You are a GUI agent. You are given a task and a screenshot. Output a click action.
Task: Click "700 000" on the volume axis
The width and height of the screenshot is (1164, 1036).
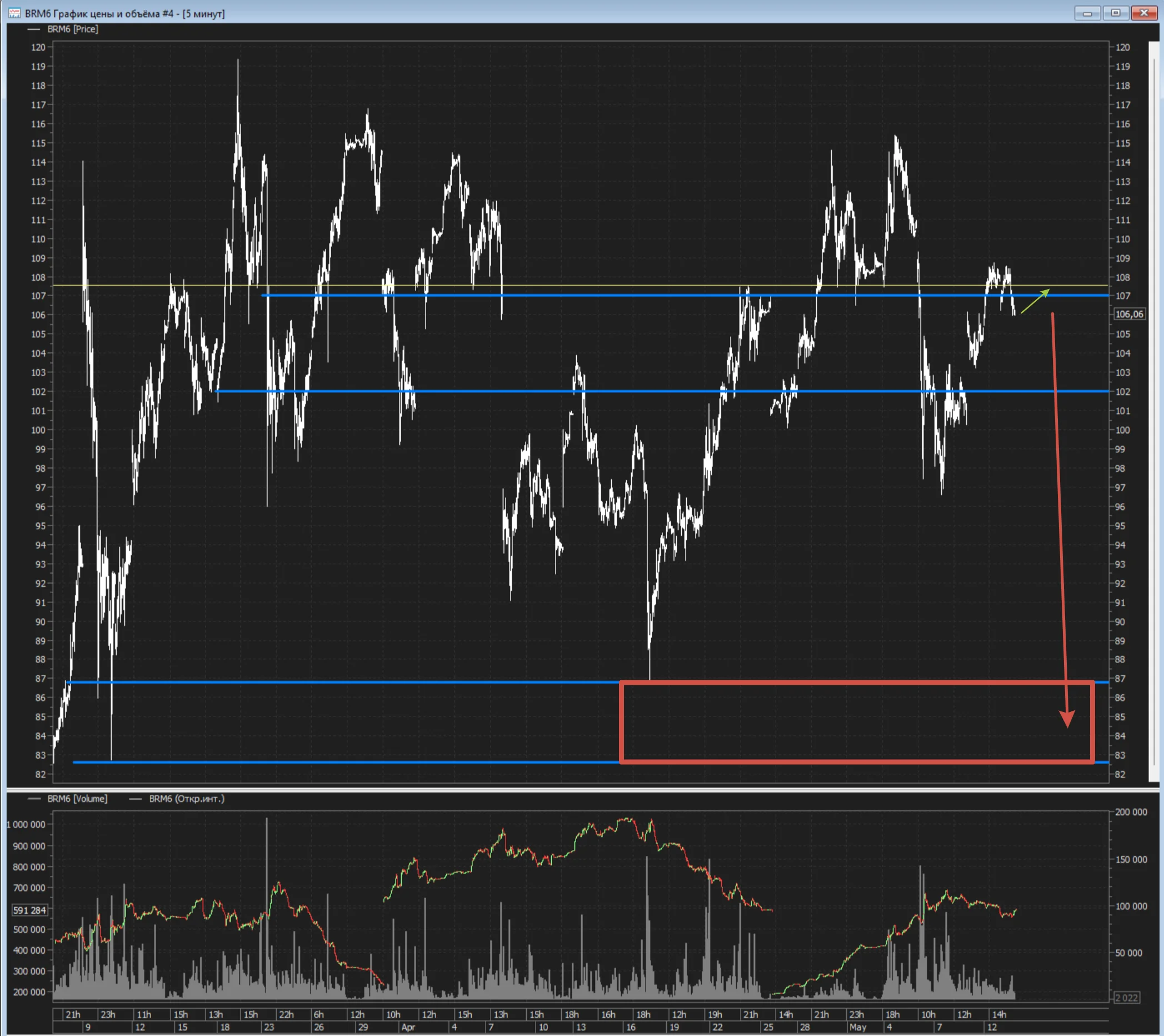point(29,888)
